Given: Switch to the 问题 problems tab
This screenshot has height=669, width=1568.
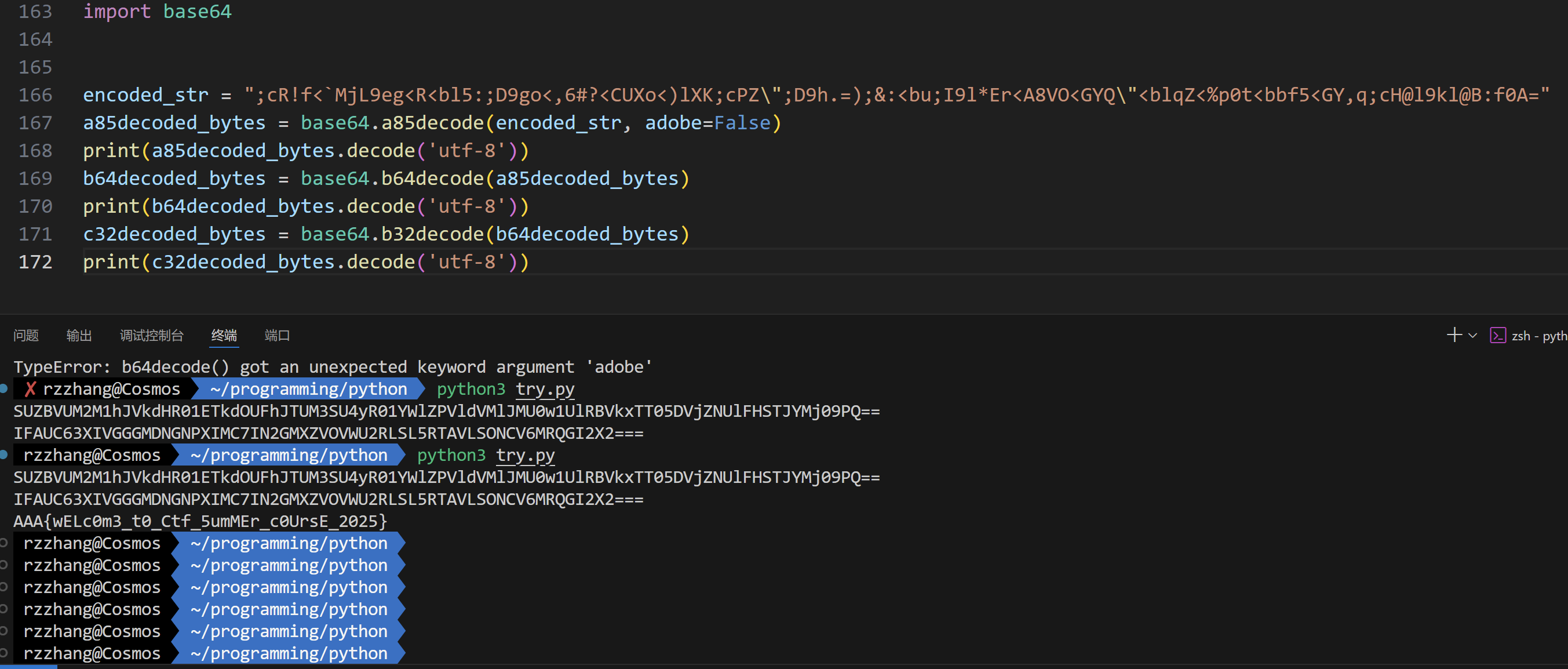Looking at the screenshot, I should click(25, 336).
